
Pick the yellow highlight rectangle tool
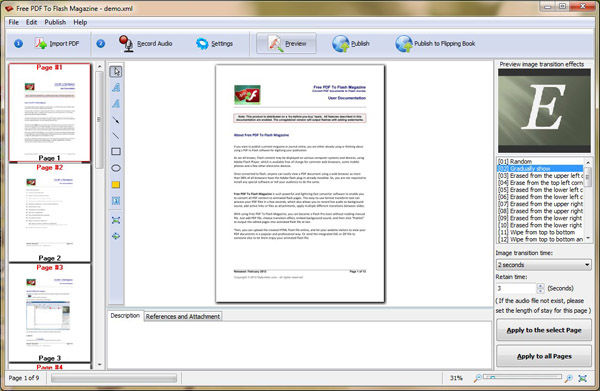116,184
